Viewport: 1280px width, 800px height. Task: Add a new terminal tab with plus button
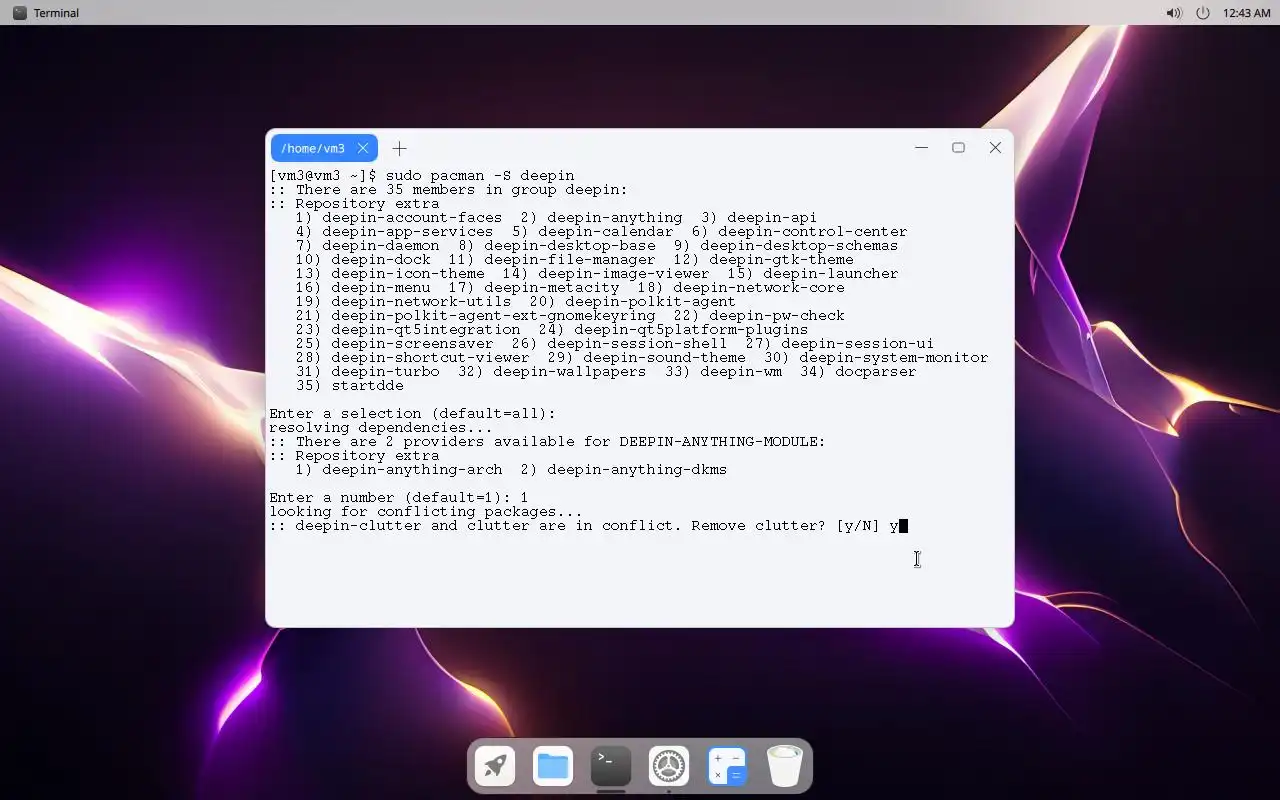399,148
